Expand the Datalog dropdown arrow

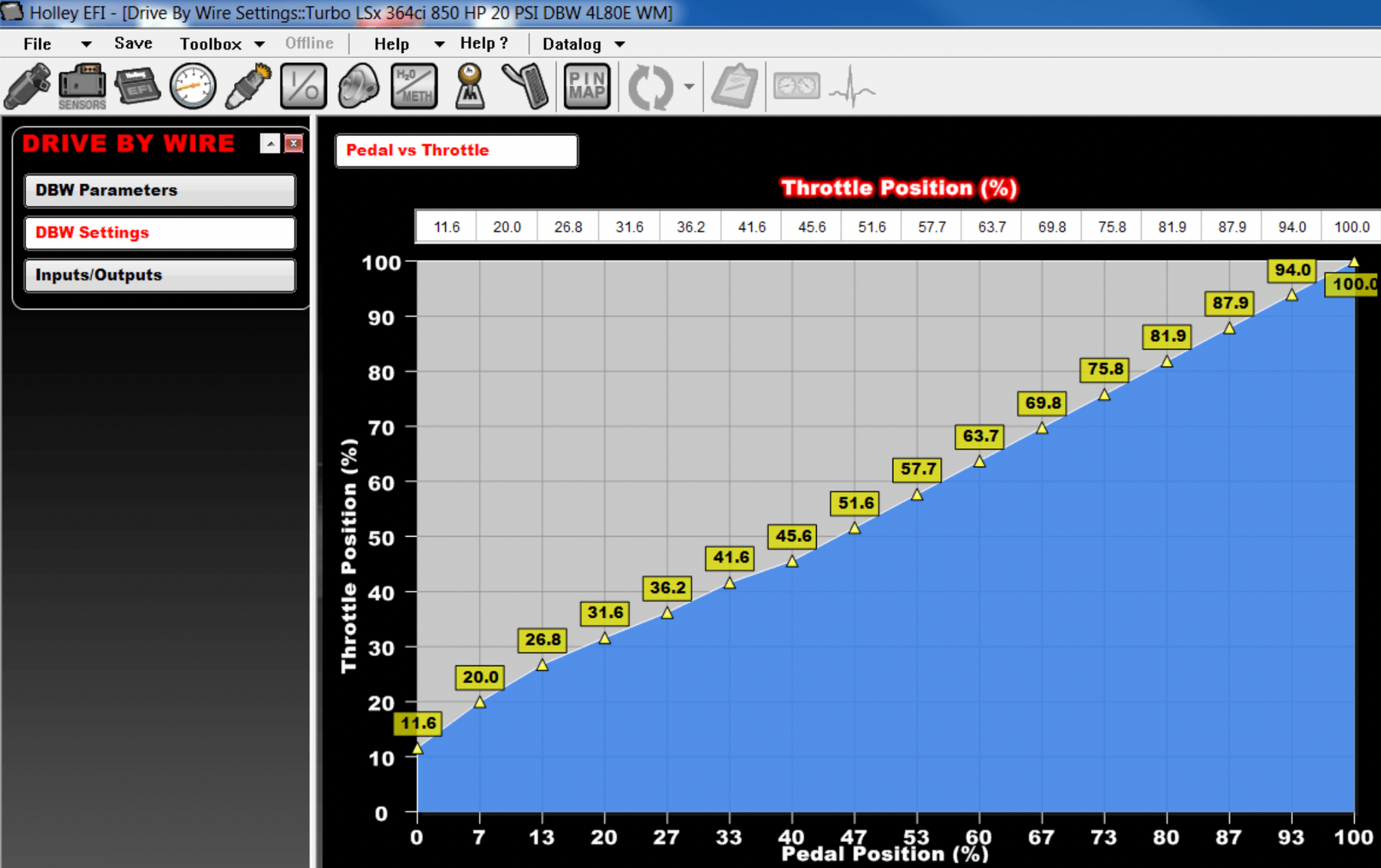click(x=620, y=44)
